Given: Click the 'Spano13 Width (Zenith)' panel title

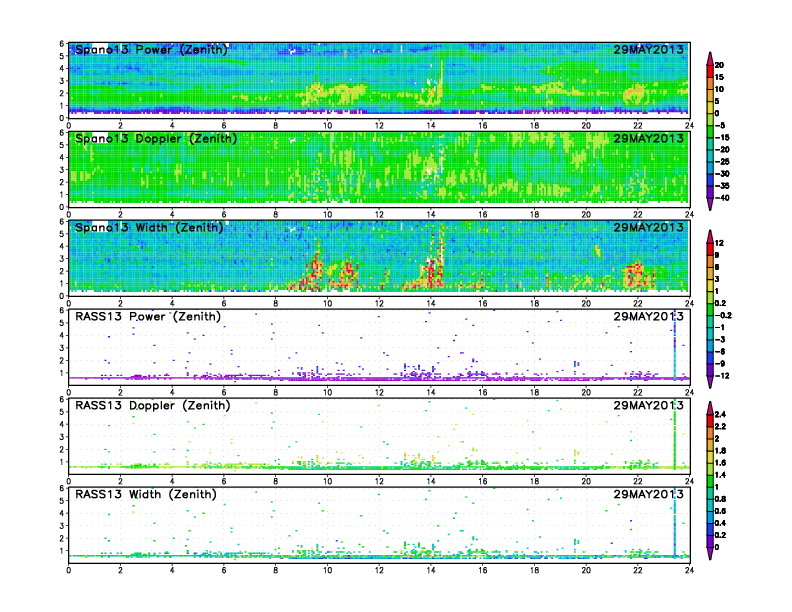Looking at the screenshot, I should (149, 228).
